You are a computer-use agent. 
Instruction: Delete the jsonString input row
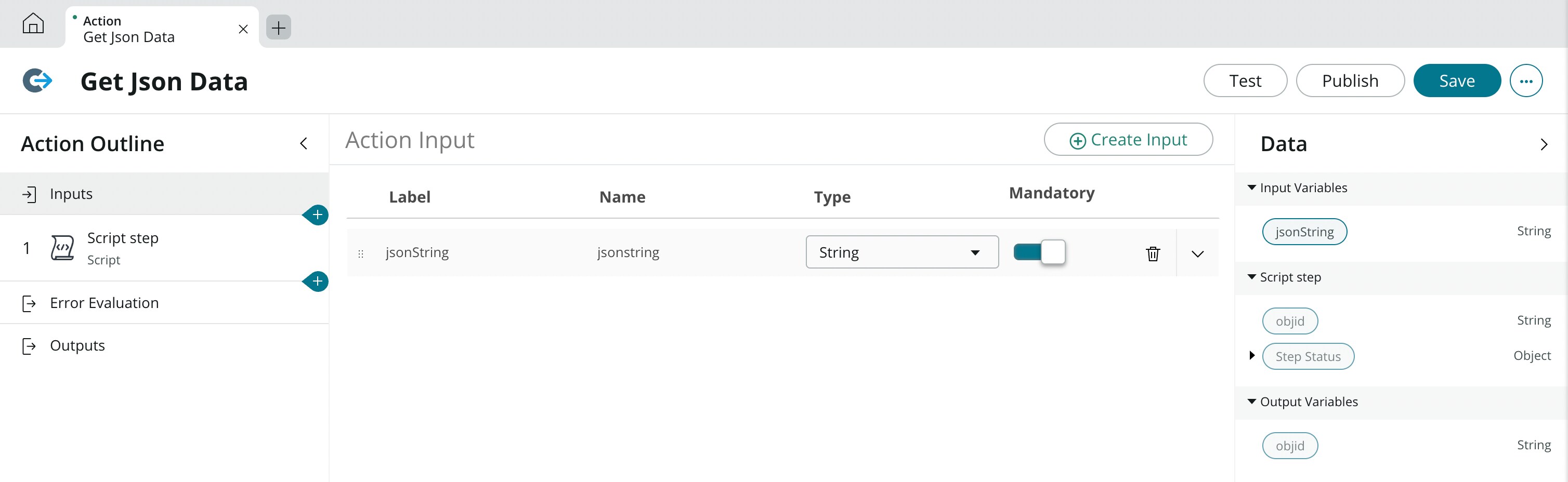click(x=1153, y=253)
